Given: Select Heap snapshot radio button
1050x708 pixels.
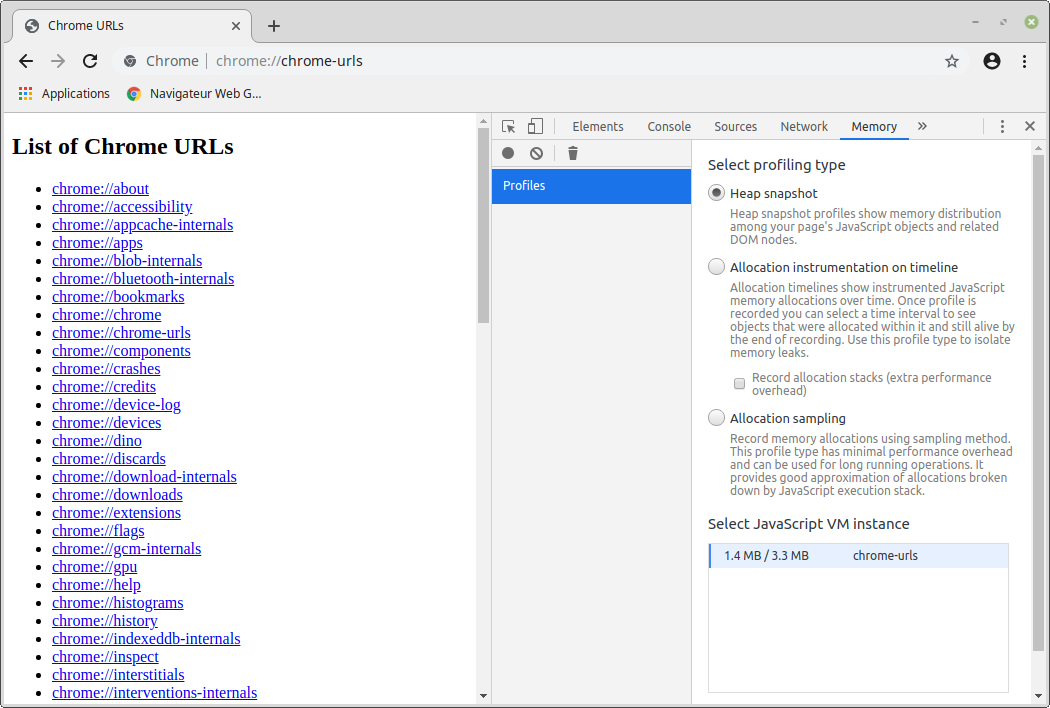Looking at the screenshot, I should (716, 193).
